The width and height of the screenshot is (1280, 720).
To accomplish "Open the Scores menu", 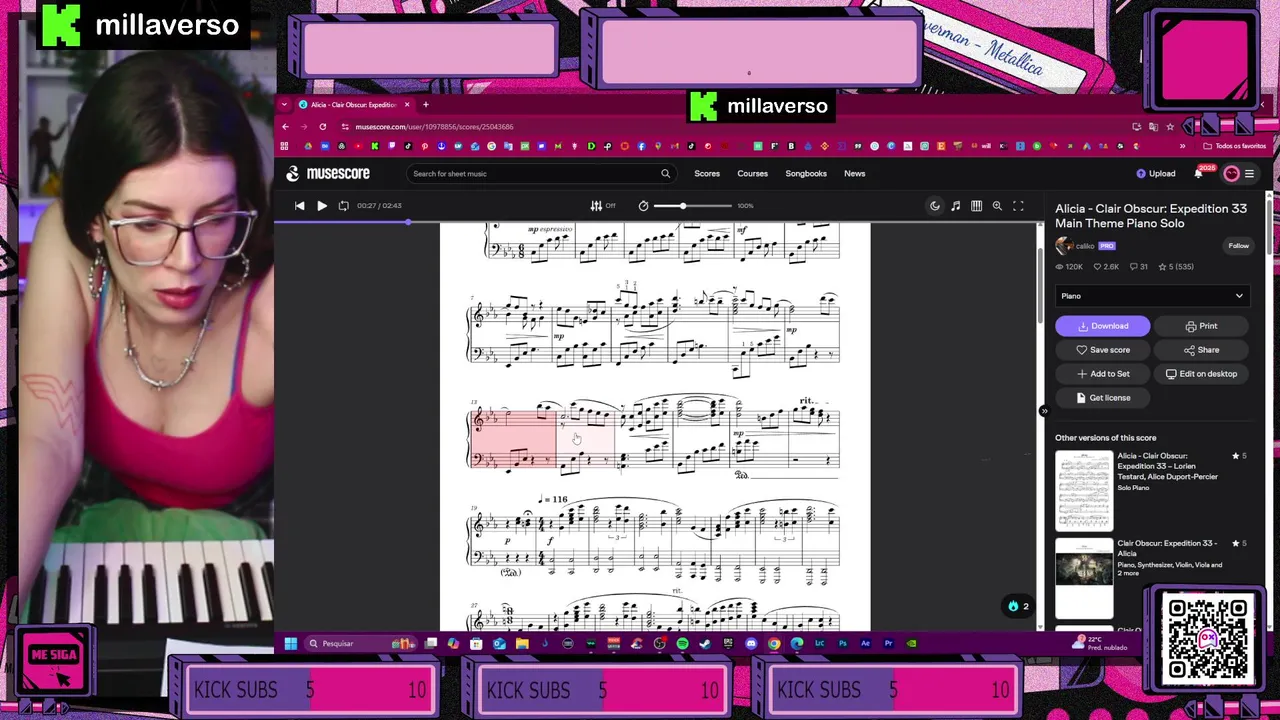I will [707, 173].
